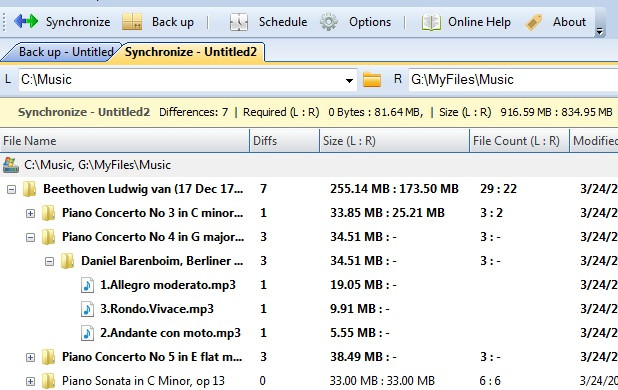Select file 3.Rondo.Vivace.mp3
The height and width of the screenshot is (390, 618).
[157, 309]
